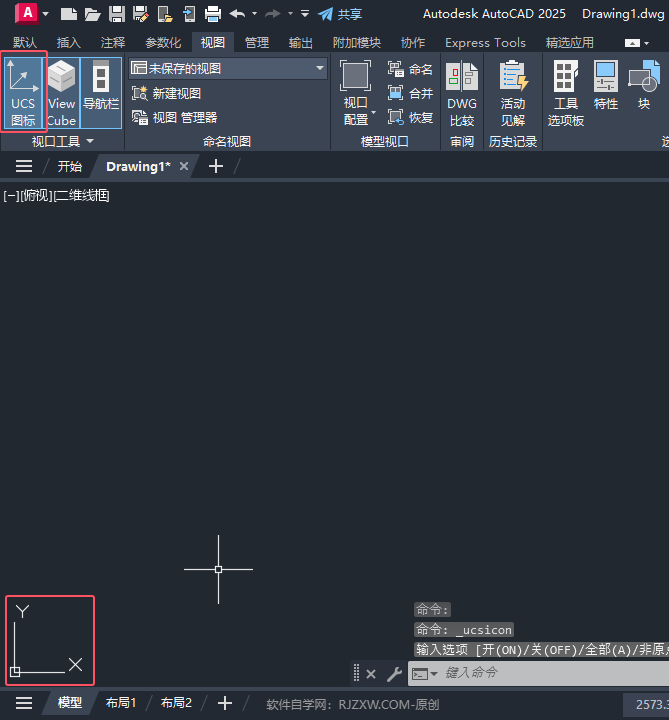Switch to the 注释 ribbon tab
669x720 pixels.
(112, 43)
